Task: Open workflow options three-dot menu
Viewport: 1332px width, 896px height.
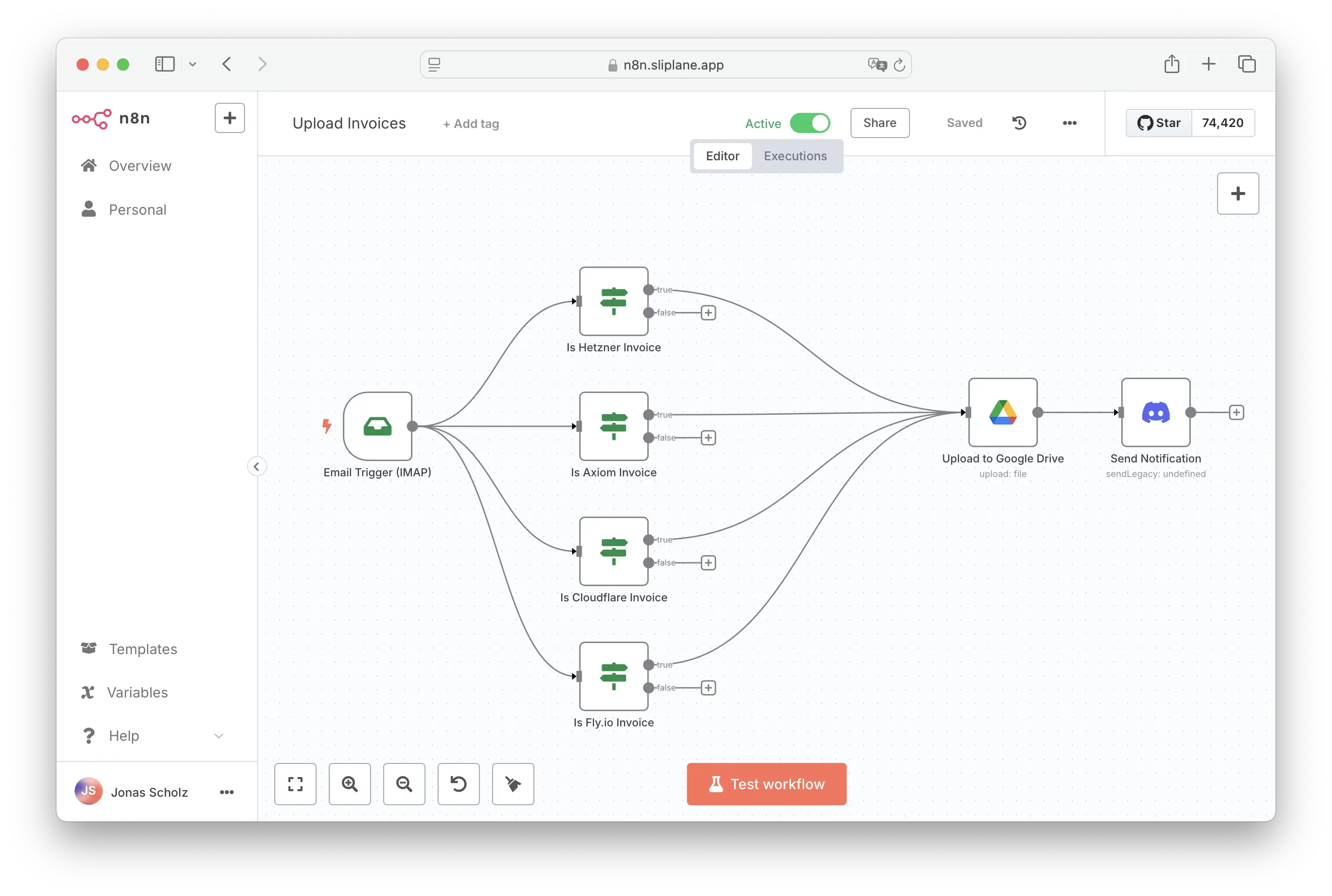Action: tap(1070, 123)
